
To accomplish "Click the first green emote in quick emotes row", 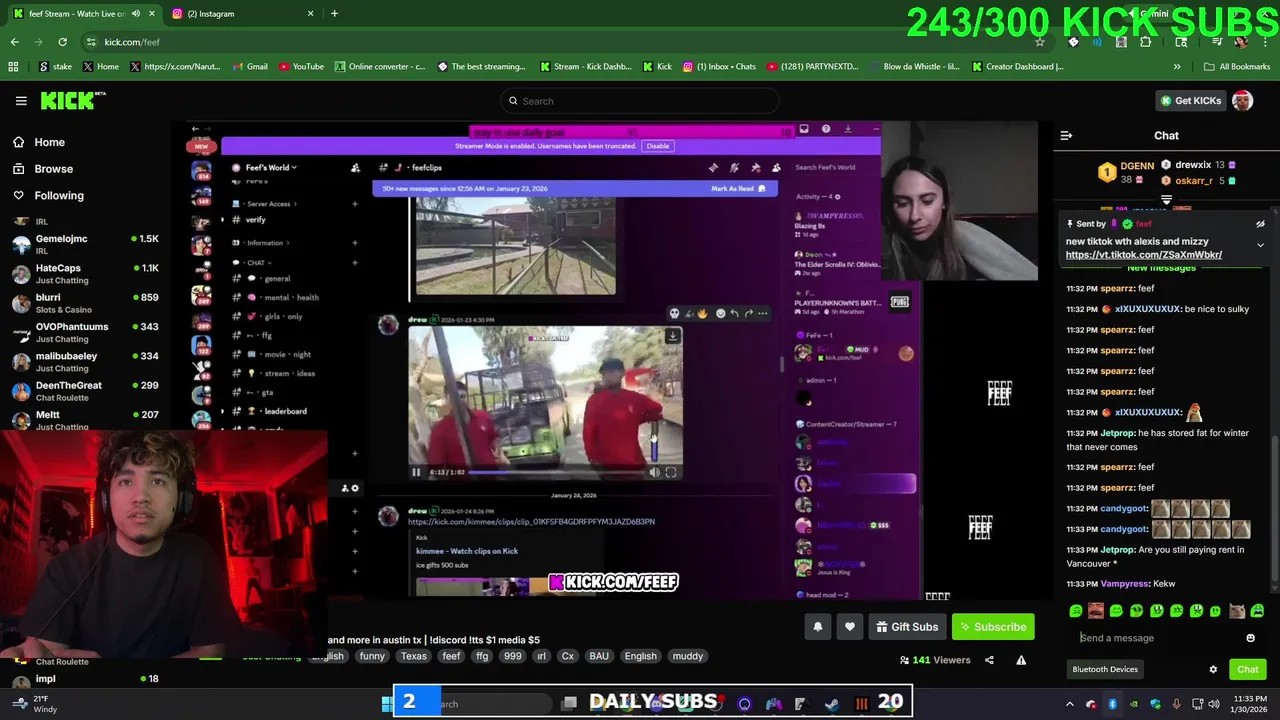I will click(1076, 611).
